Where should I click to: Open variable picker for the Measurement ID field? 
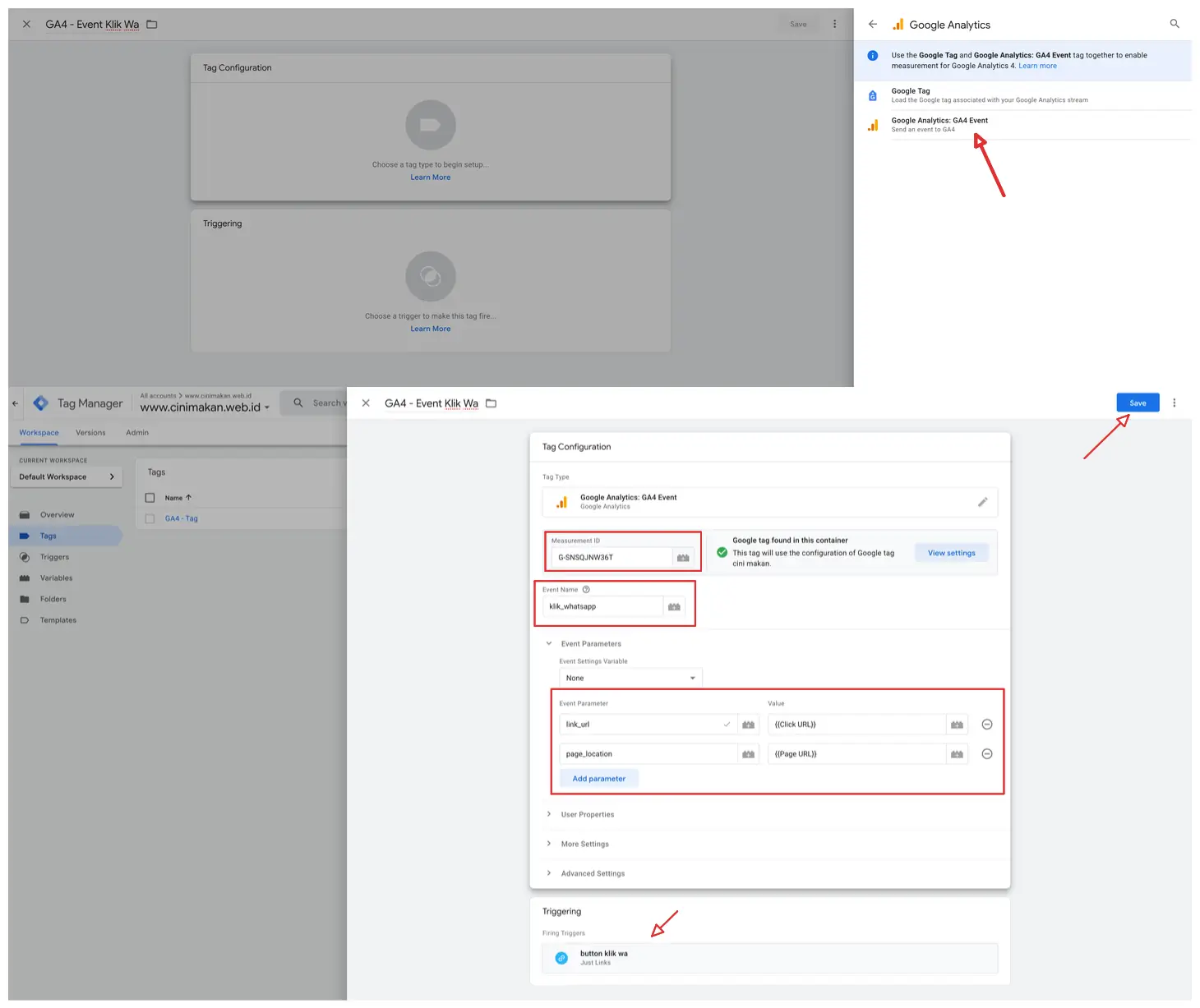683,558
